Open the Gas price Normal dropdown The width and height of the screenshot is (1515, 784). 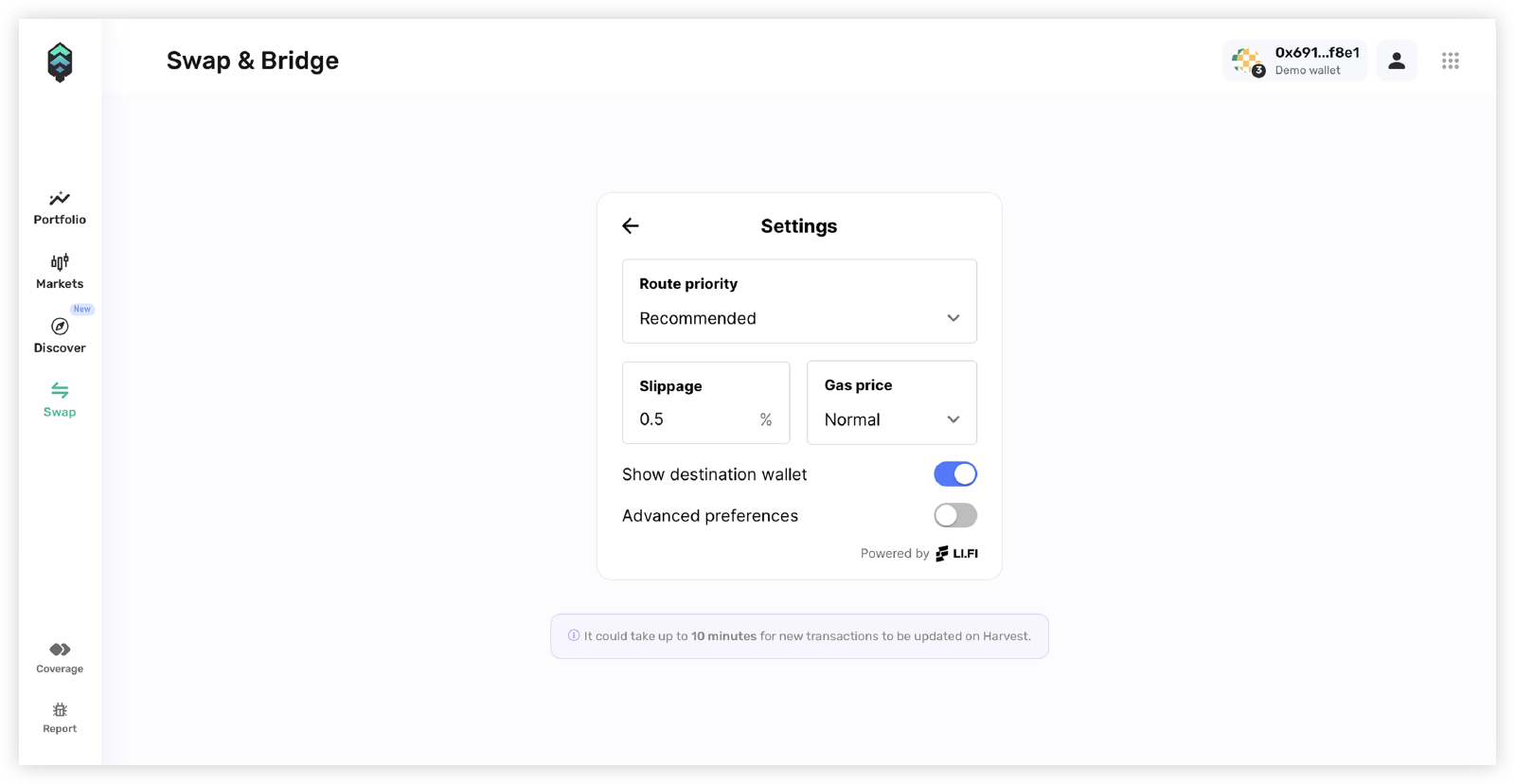tap(892, 402)
